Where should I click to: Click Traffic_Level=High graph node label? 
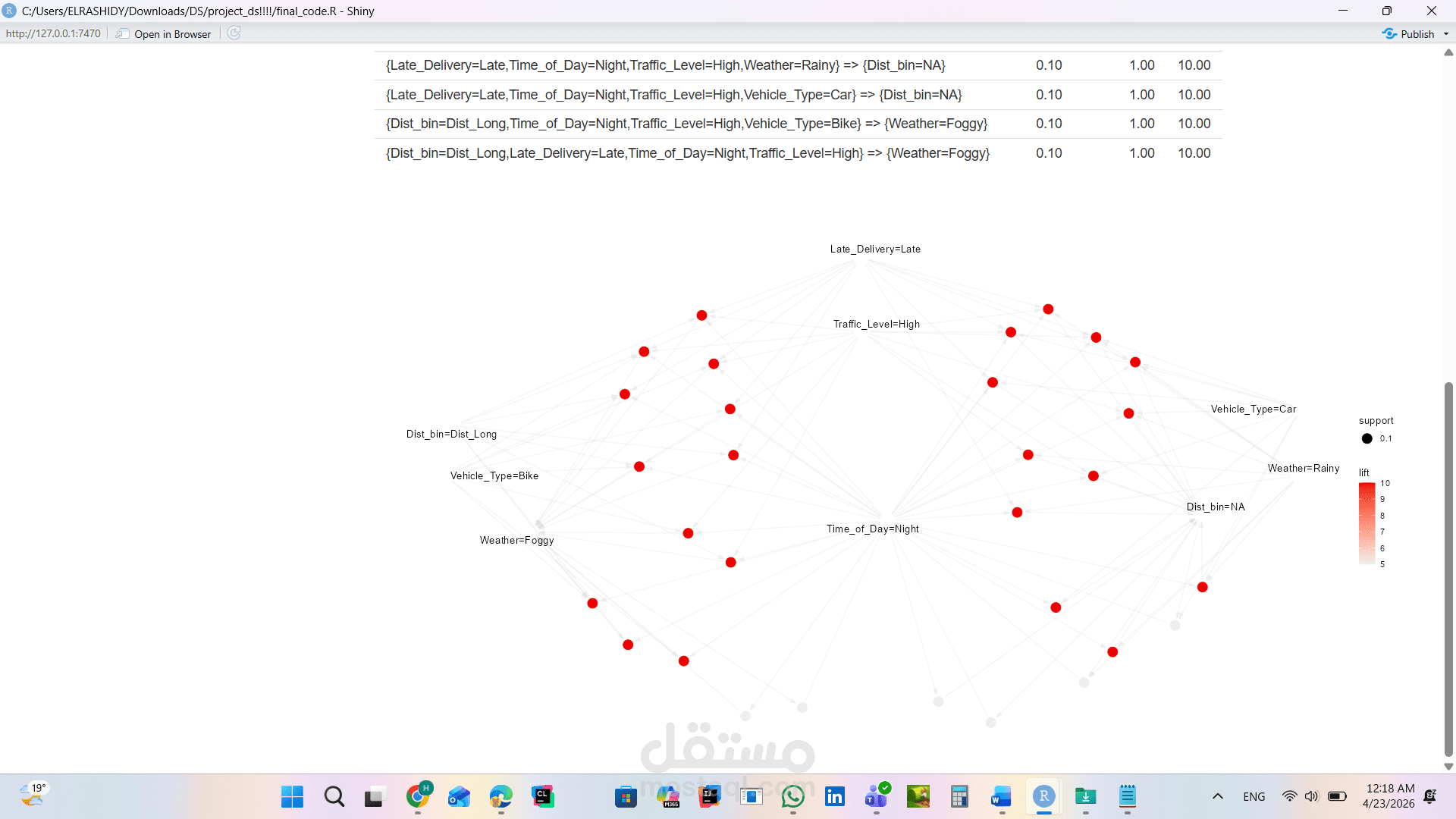pos(877,324)
